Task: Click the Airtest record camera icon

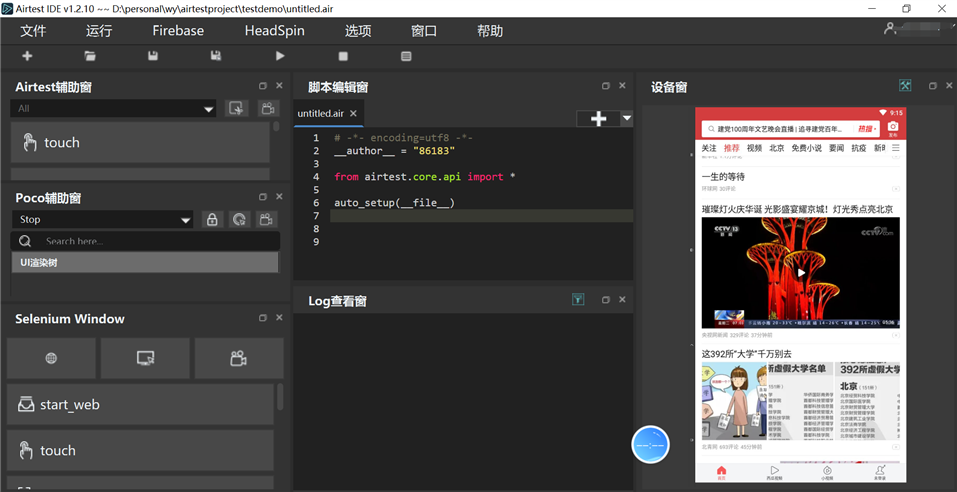Action: 267,109
